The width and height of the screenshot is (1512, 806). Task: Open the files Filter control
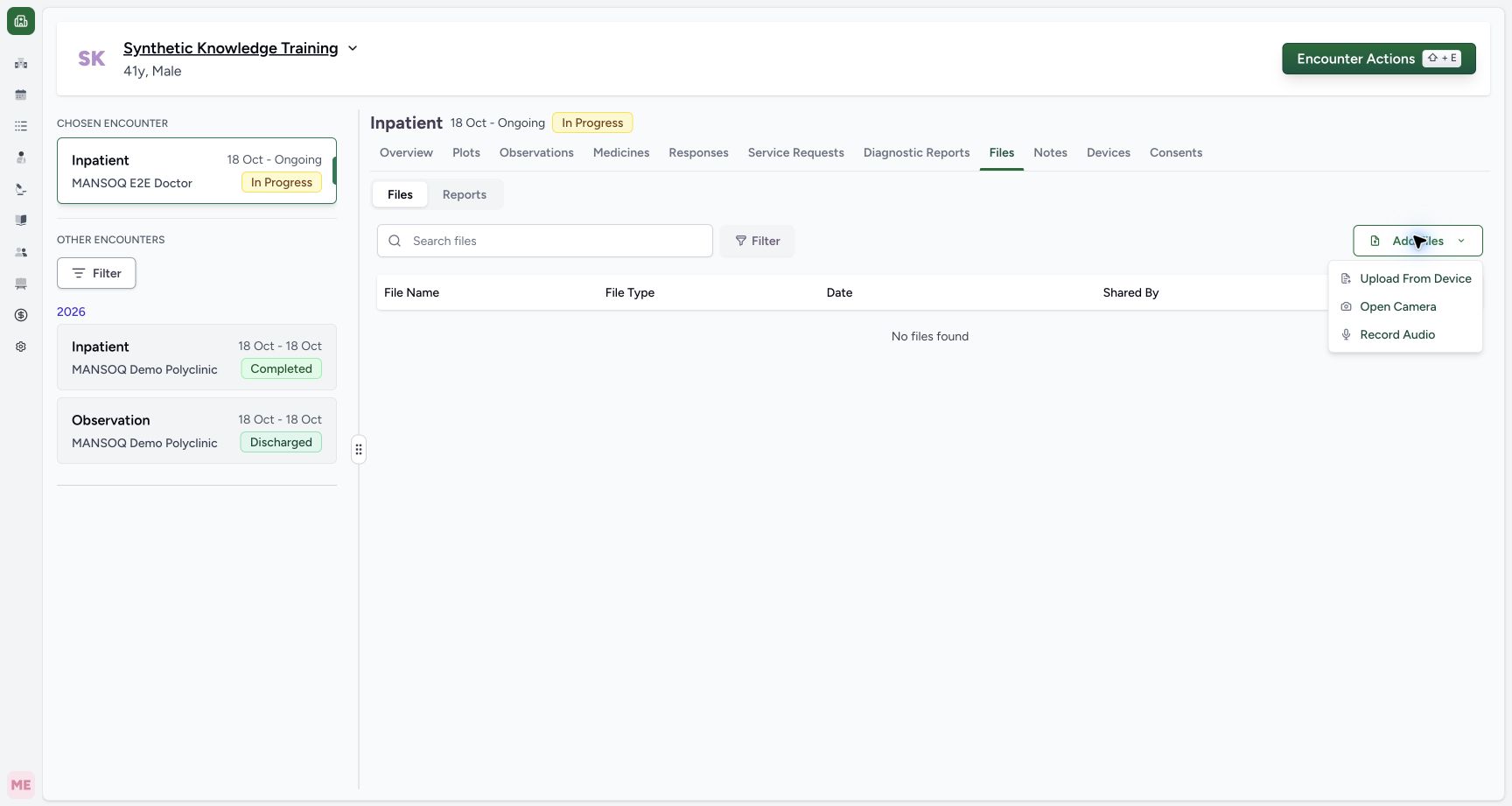coord(758,241)
